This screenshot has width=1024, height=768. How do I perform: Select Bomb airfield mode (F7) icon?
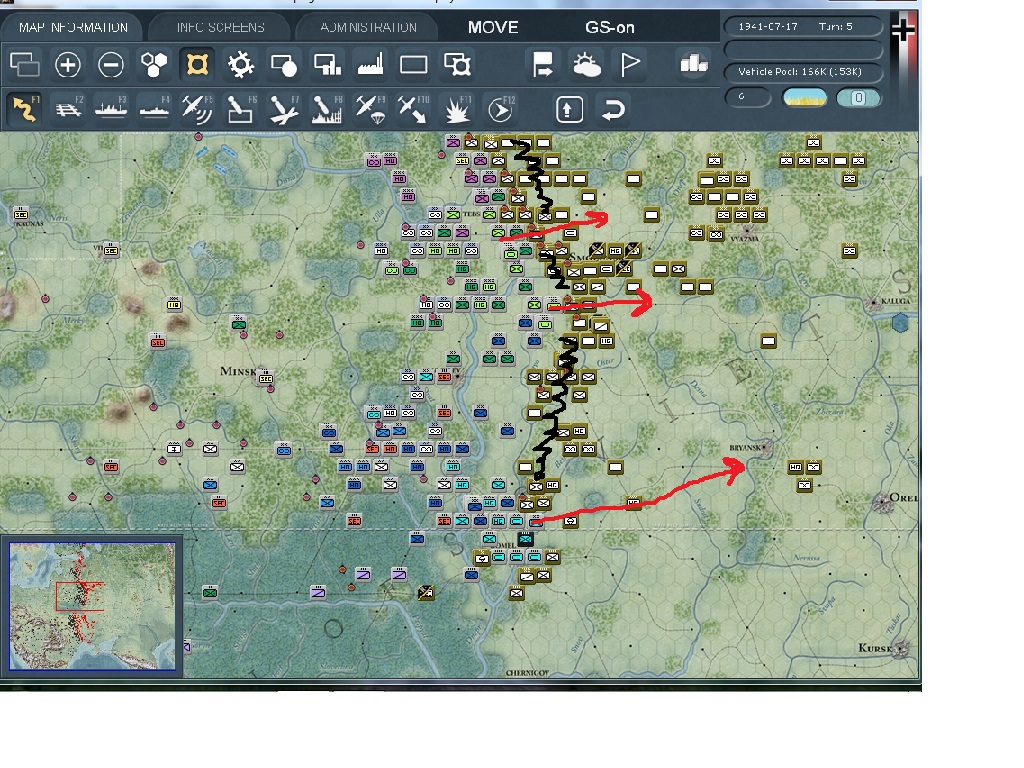click(x=283, y=109)
